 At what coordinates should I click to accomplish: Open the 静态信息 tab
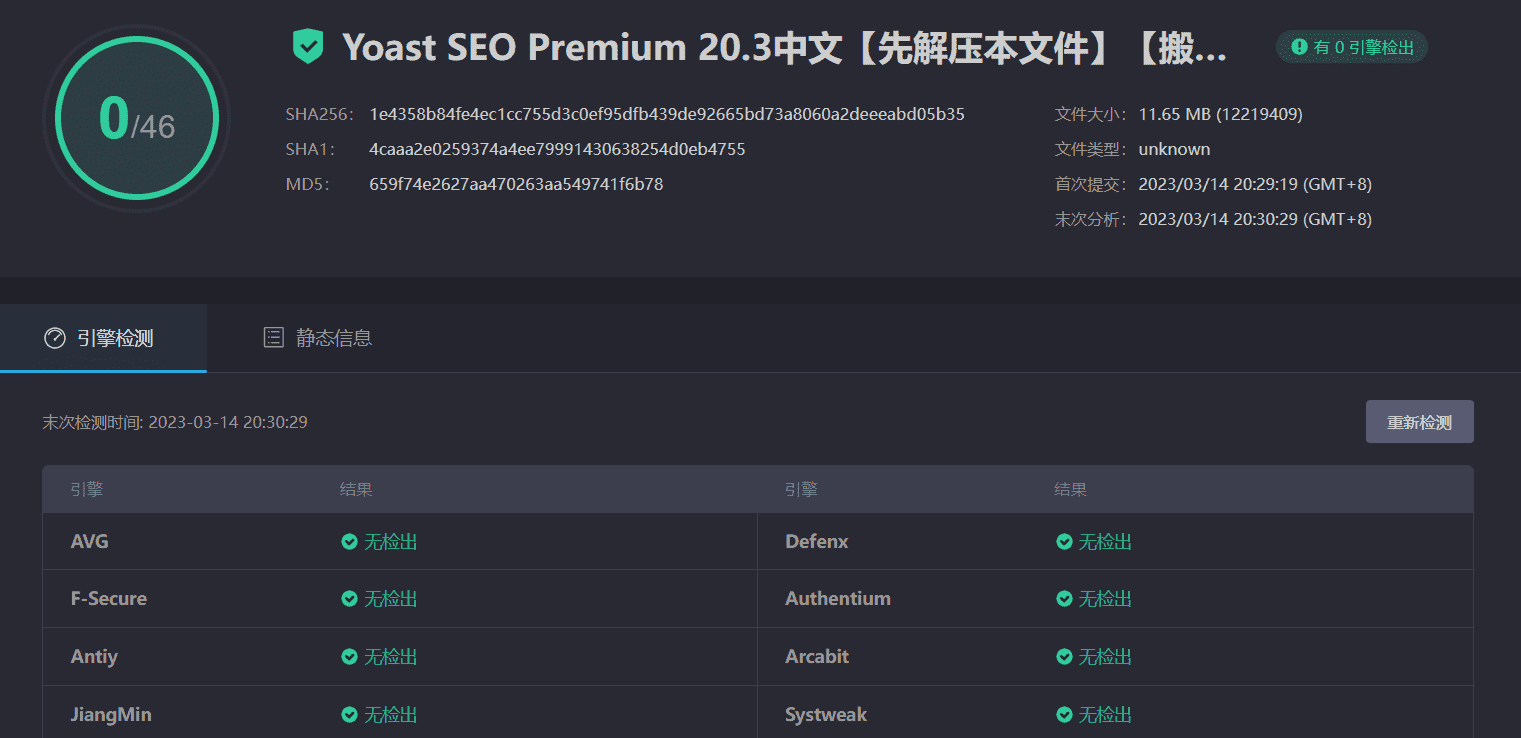coord(317,338)
